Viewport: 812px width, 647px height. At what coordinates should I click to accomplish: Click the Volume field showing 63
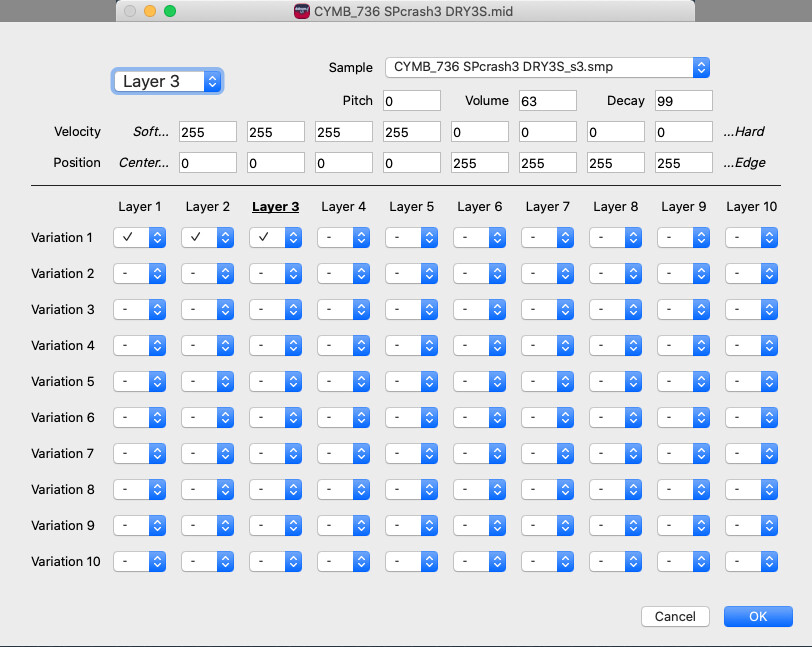pos(548,100)
